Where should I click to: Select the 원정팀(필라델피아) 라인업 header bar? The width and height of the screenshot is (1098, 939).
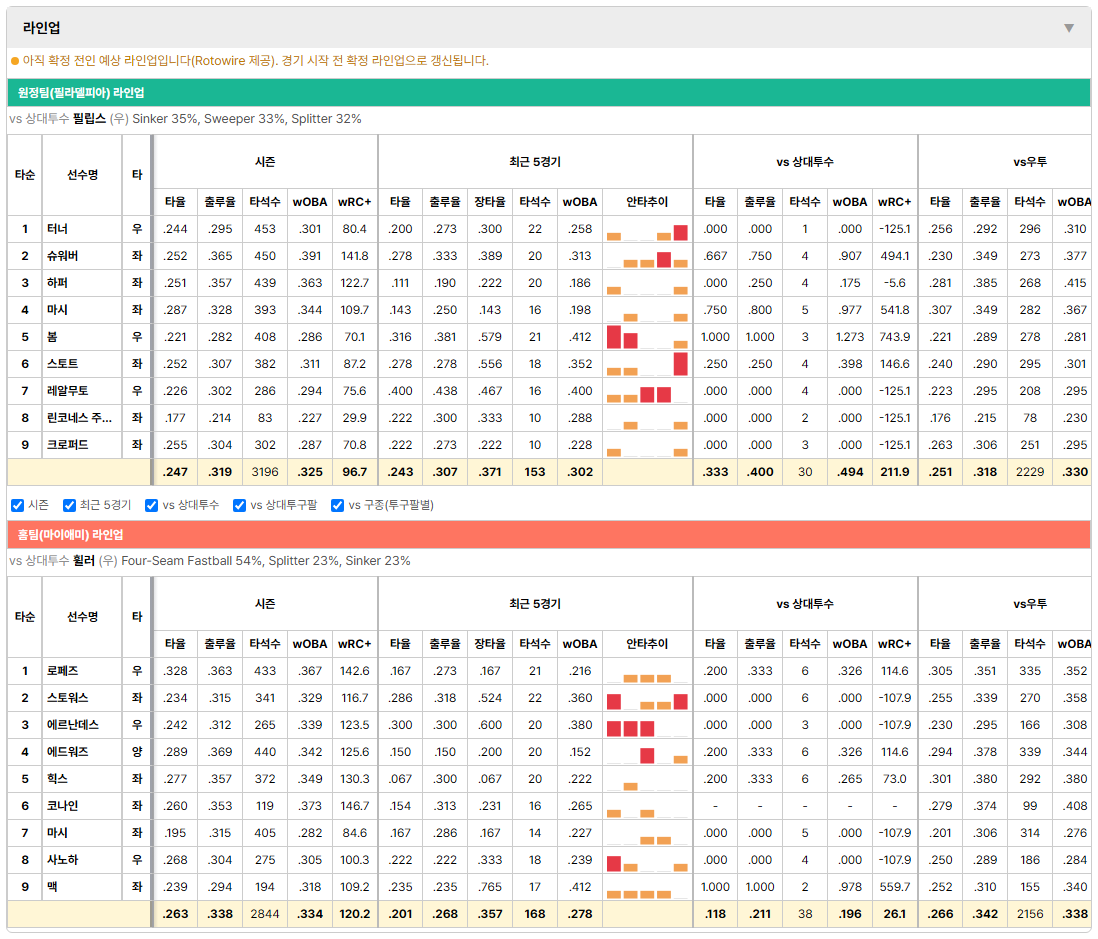click(549, 92)
